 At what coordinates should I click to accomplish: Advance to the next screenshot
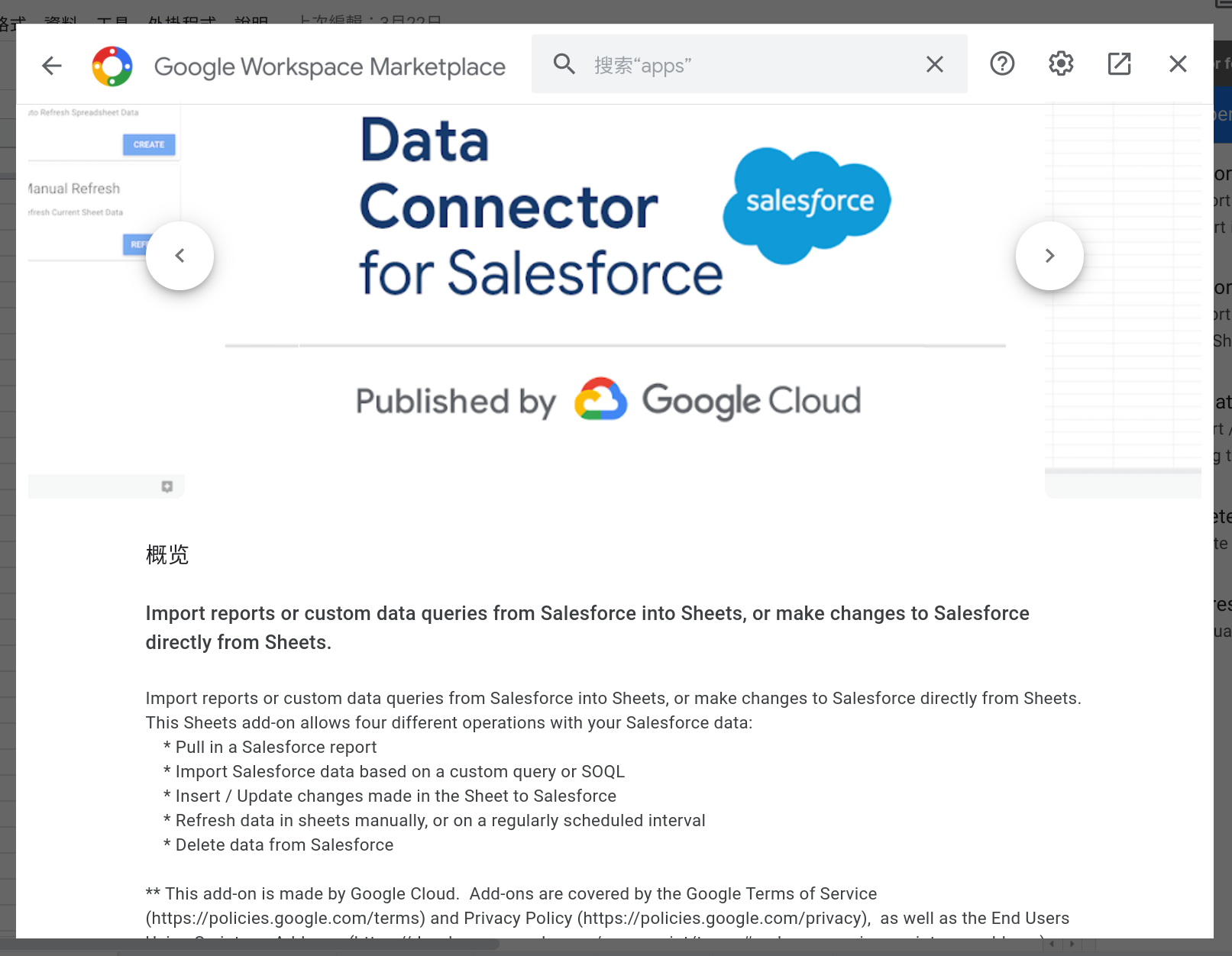click(1049, 256)
